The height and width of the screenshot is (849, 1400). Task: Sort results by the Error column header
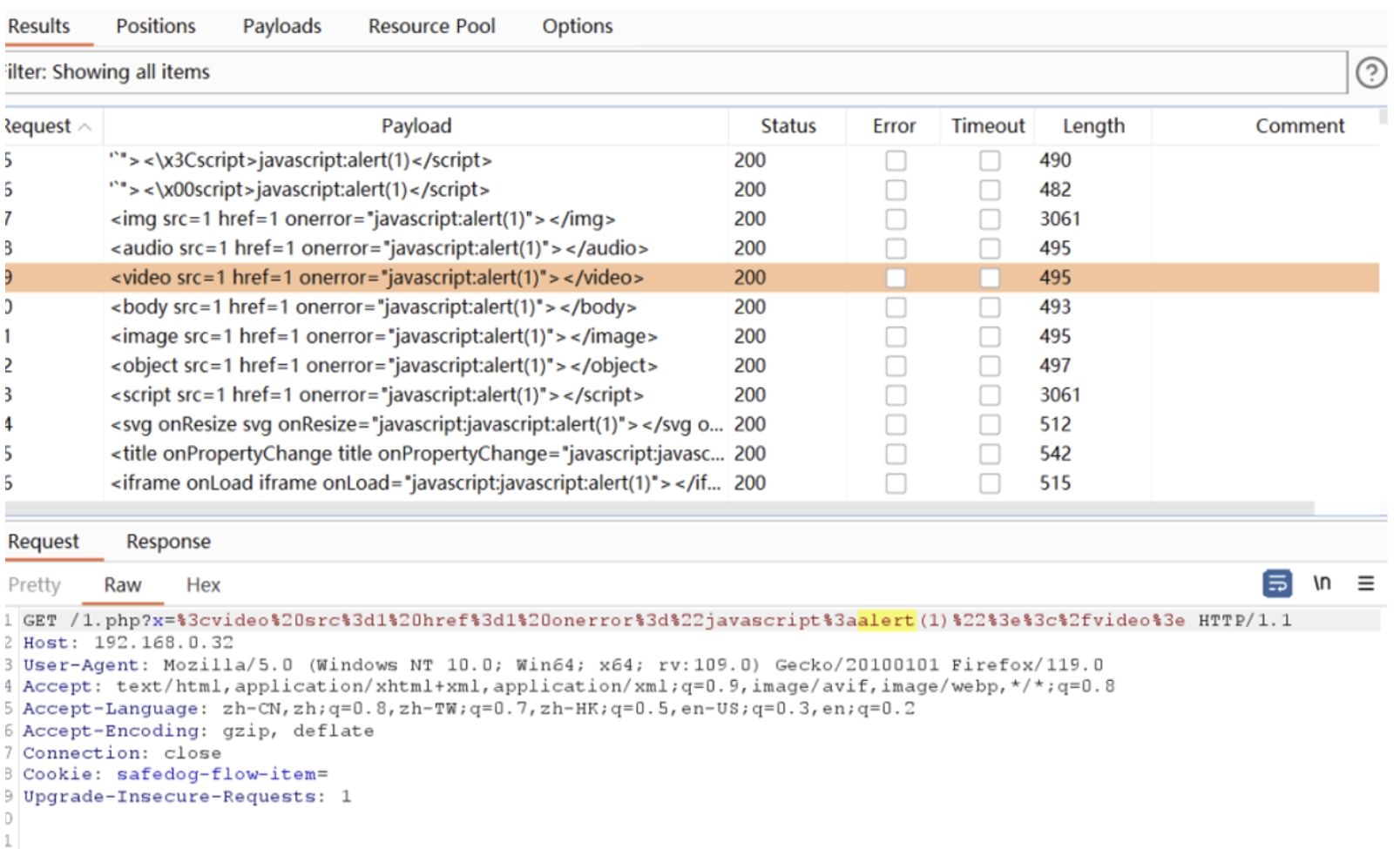tap(894, 126)
